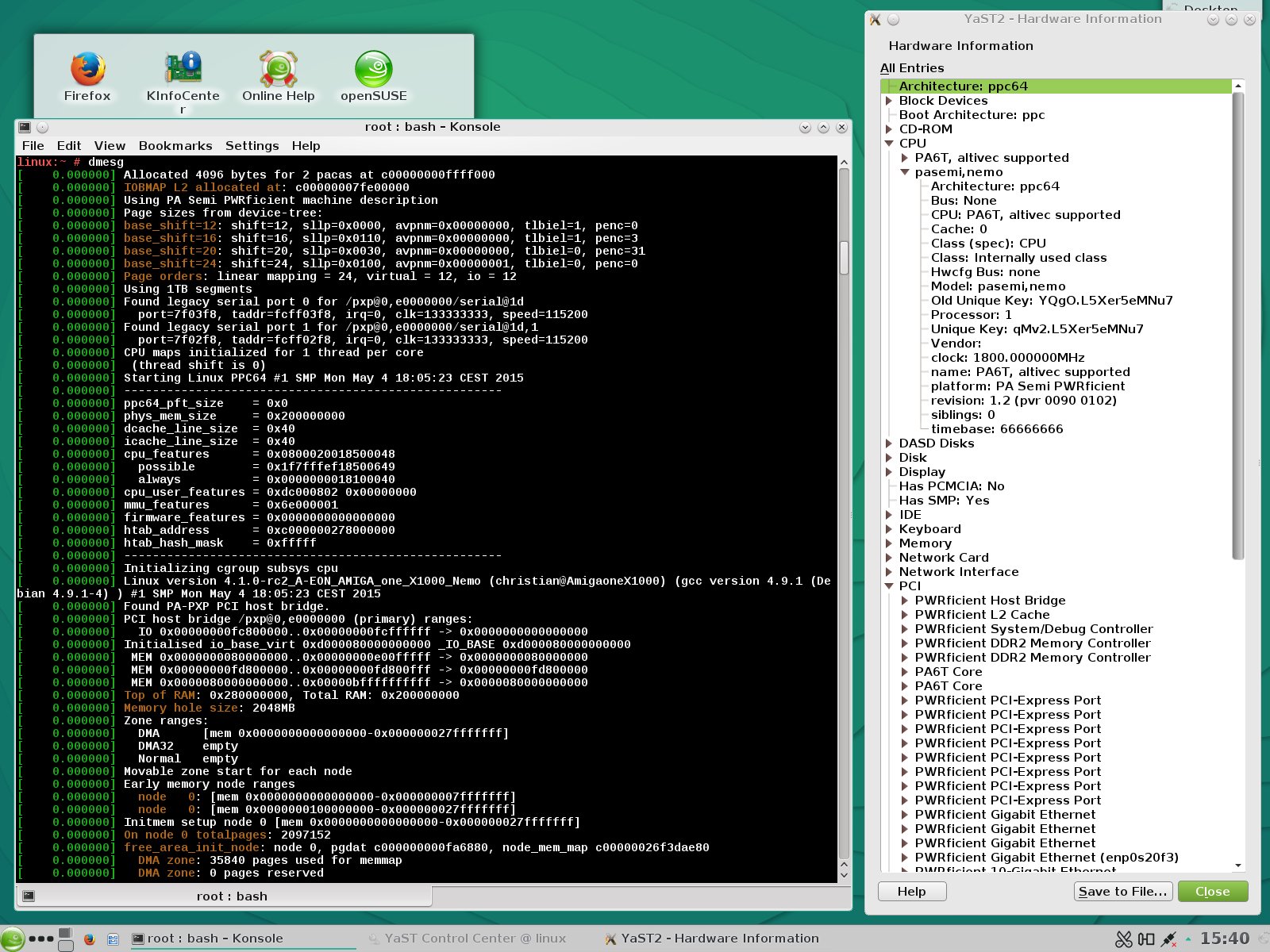Switch to the root : bash terminal tab
Viewport: 1270px width, 952px height.
click(231, 896)
